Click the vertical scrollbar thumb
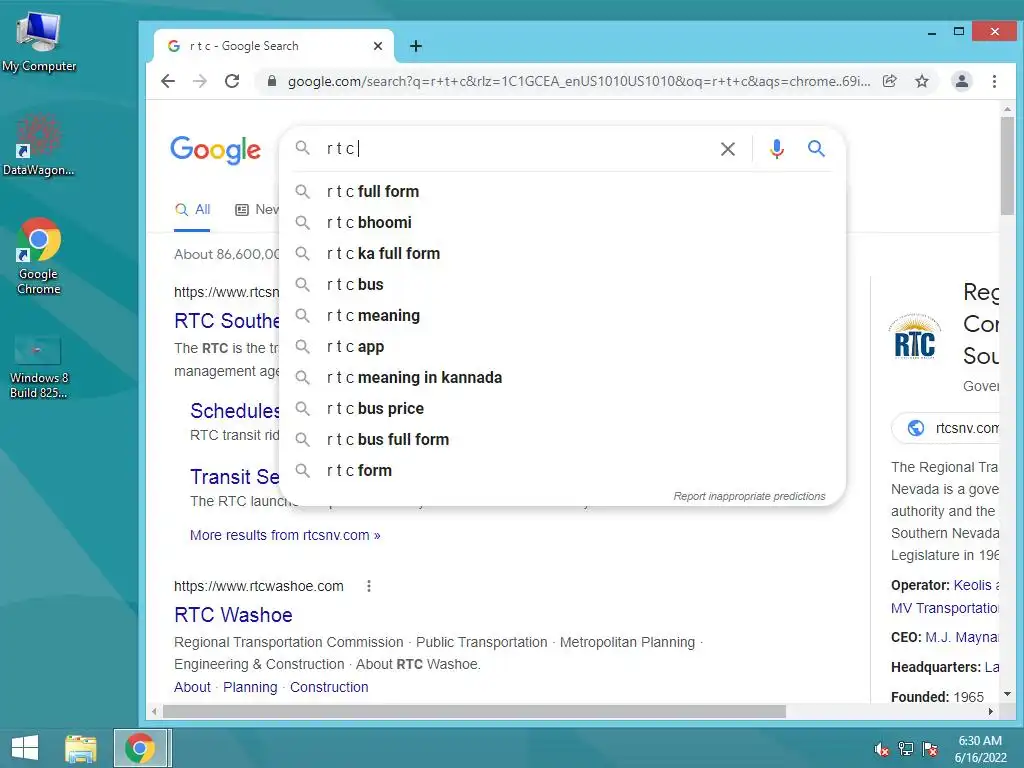The image size is (1024, 768). 1006,166
